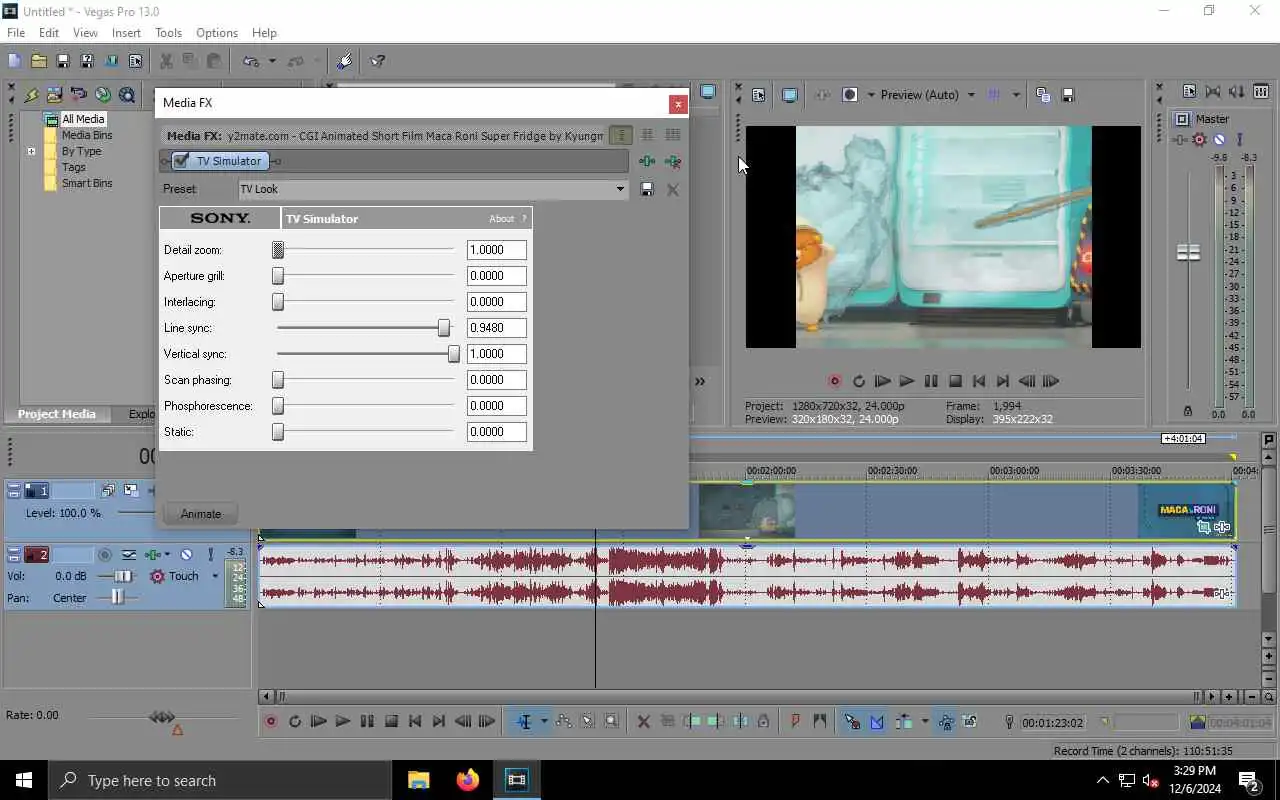1280x800 pixels.
Task: Uncheck the TV Simulator plug-in checkbox
Action: pos(181,161)
